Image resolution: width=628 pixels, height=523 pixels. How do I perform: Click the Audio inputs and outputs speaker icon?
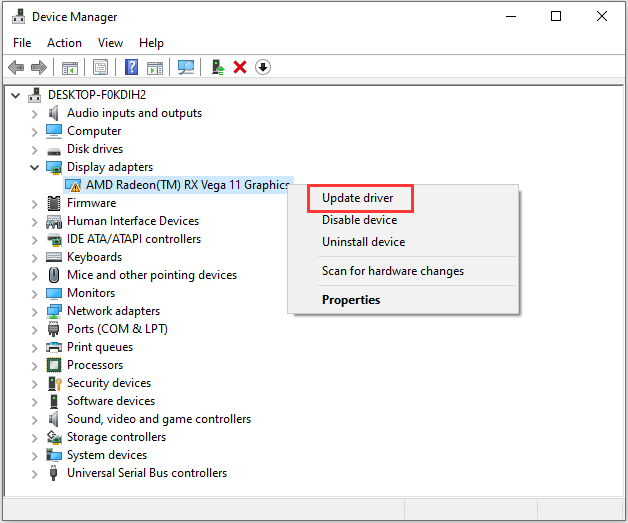54,113
